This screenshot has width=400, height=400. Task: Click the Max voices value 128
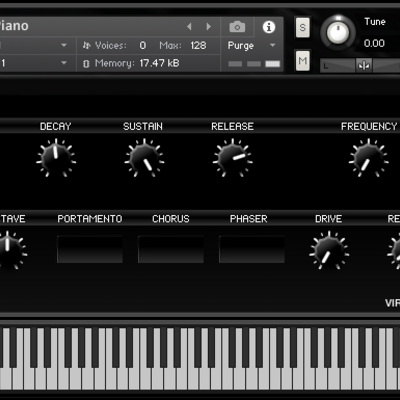[198, 45]
